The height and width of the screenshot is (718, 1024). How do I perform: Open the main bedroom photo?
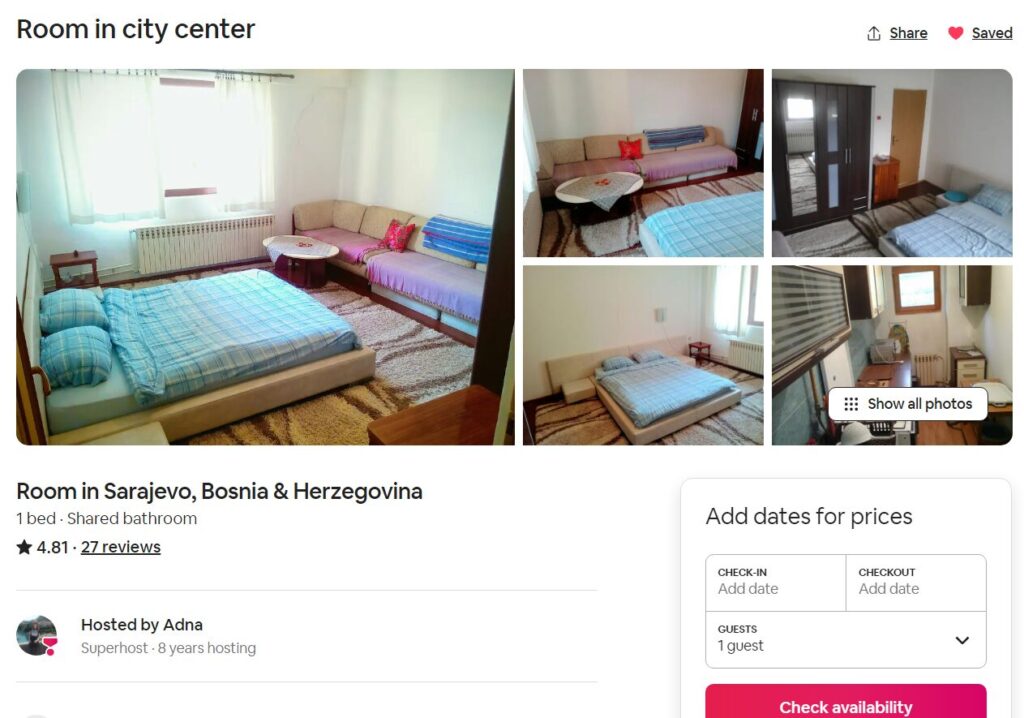[265, 257]
